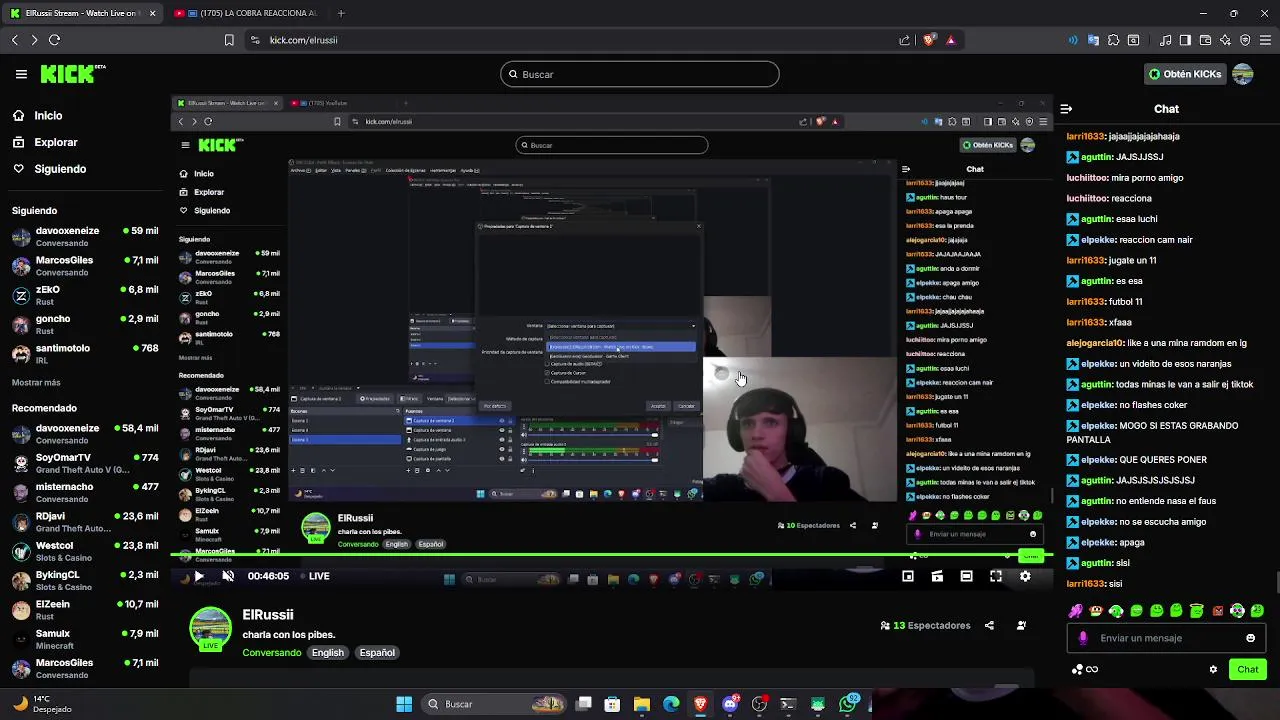Expand Mostrar más in following list
Viewport: 1280px width, 720px height.
click(x=36, y=382)
